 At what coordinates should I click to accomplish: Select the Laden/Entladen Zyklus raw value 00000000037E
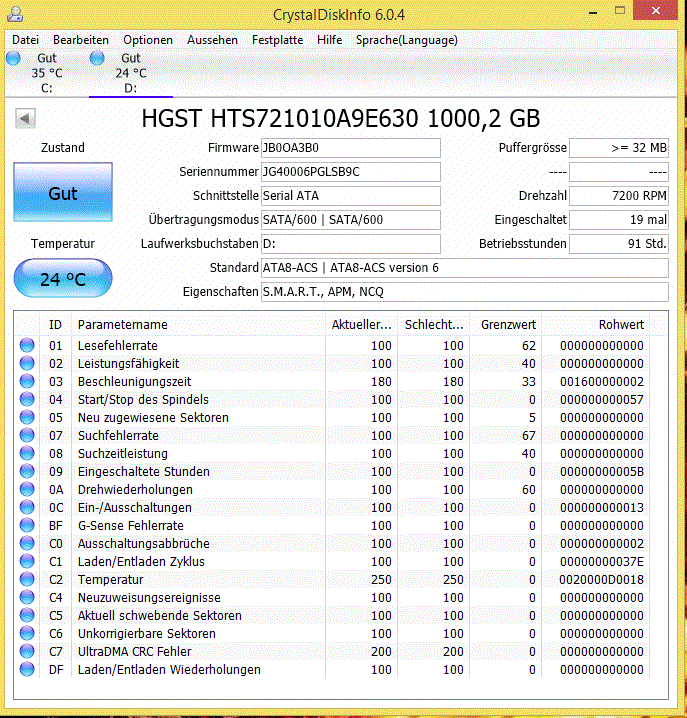(602, 562)
